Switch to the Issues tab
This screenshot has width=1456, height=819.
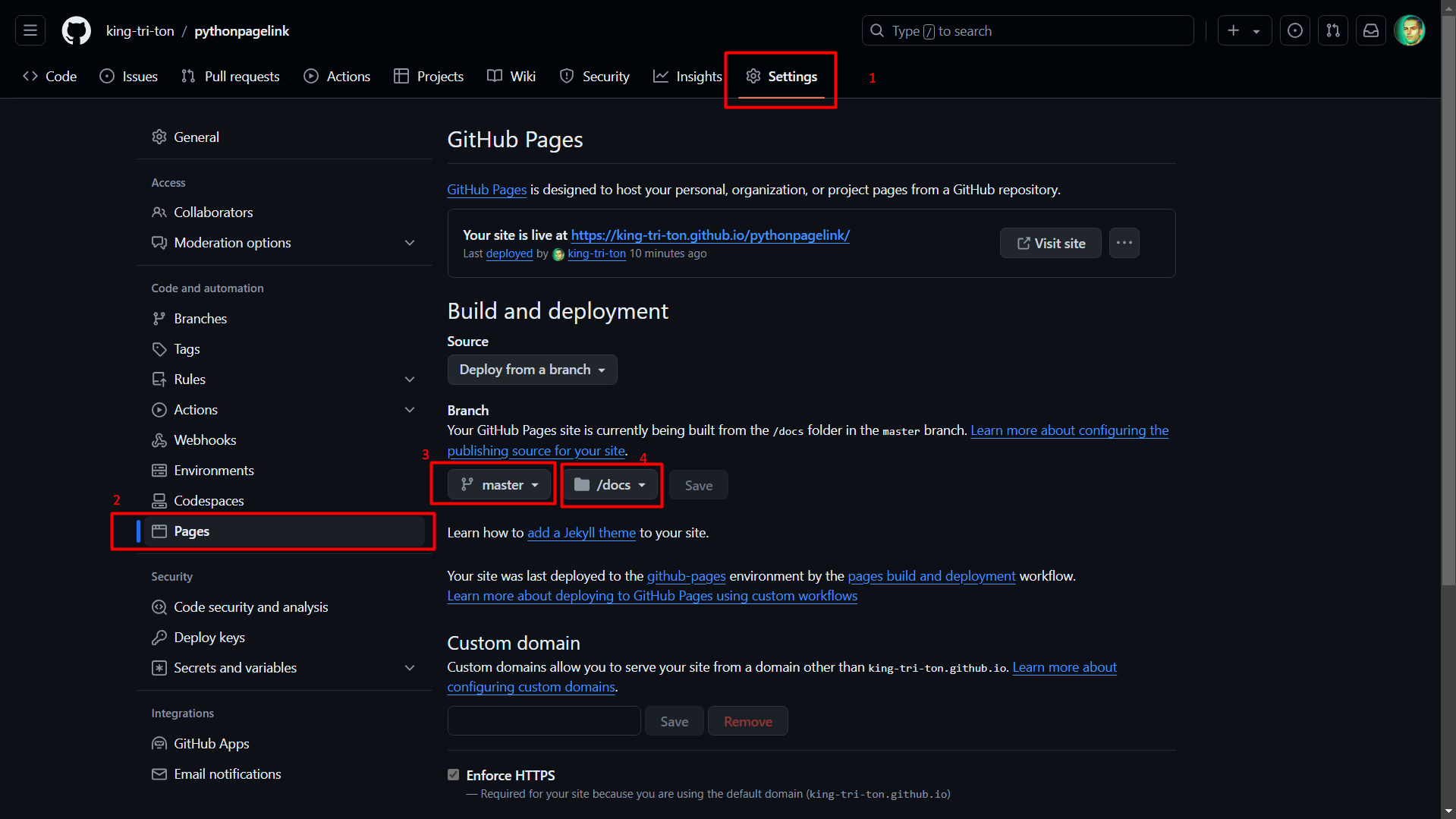129,77
